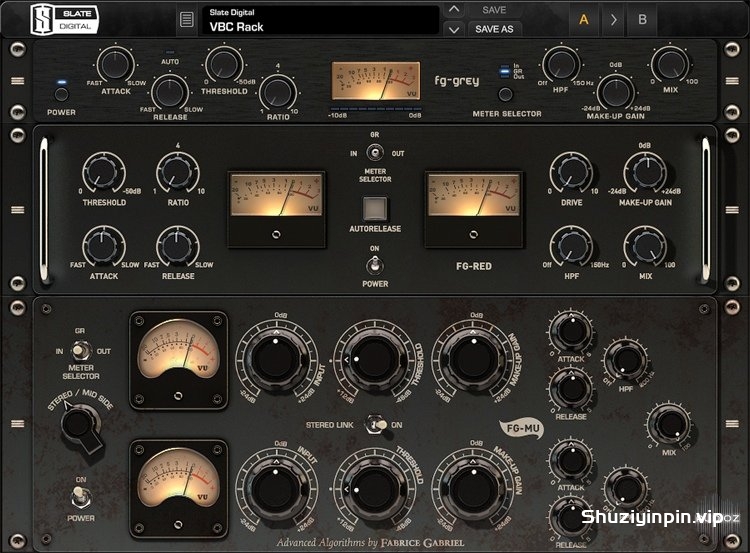The width and height of the screenshot is (750, 553).
Task: Switch to preset slot A
Action: pos(584,20)
